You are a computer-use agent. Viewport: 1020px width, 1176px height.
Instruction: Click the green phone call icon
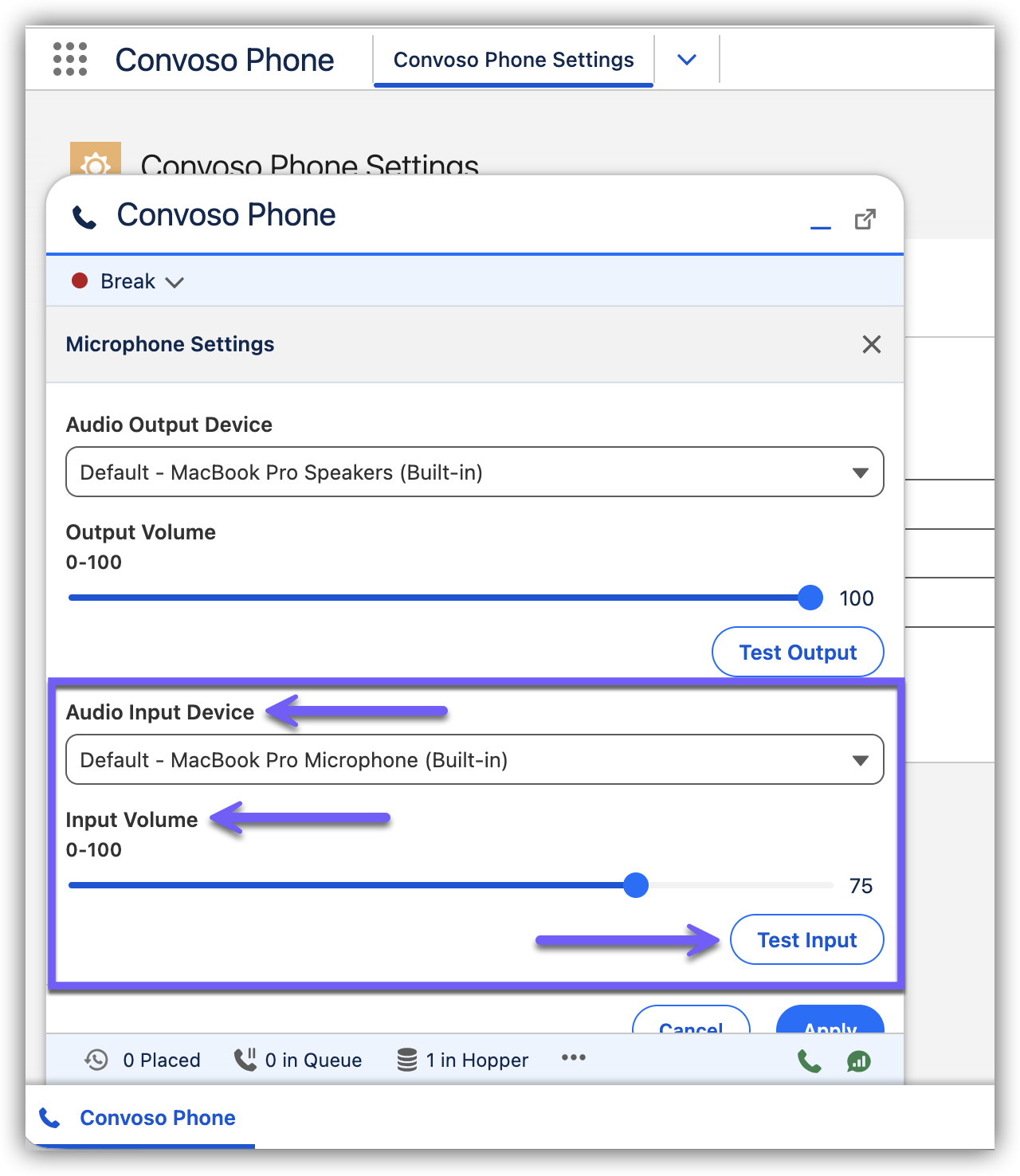[809, 1060]
